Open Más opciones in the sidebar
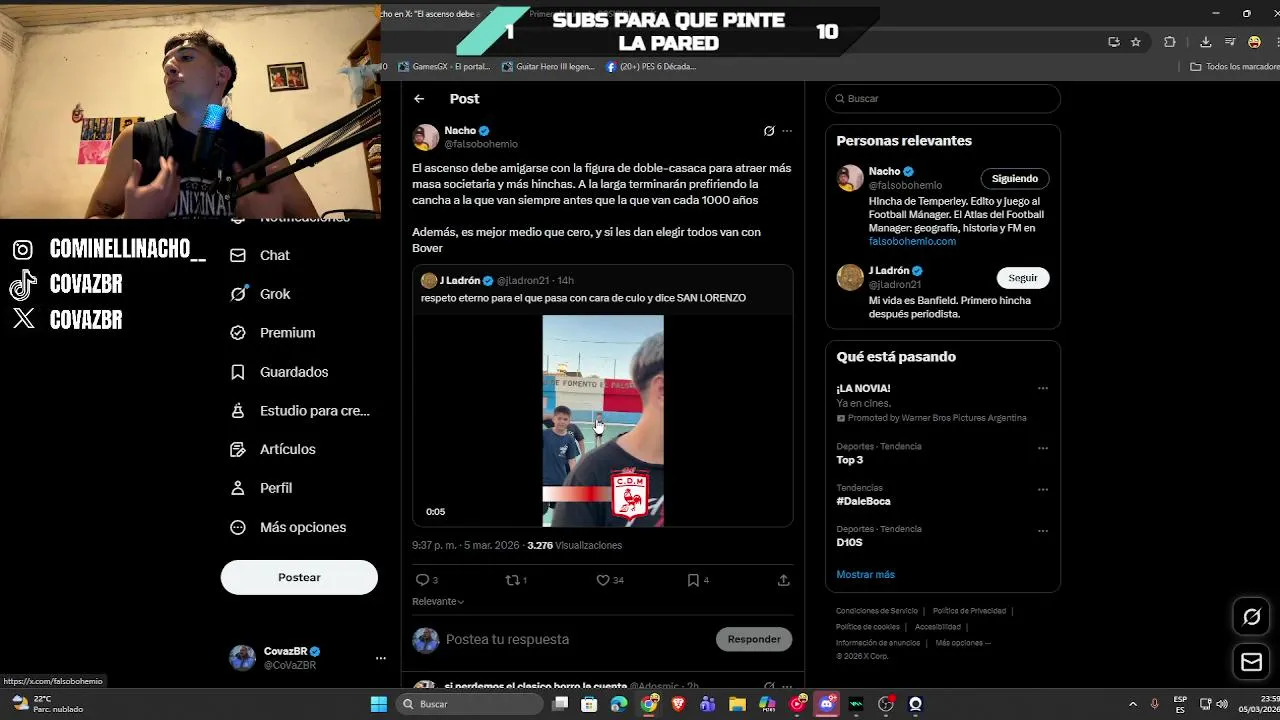The image size is (1280, 720). [288, 527]
